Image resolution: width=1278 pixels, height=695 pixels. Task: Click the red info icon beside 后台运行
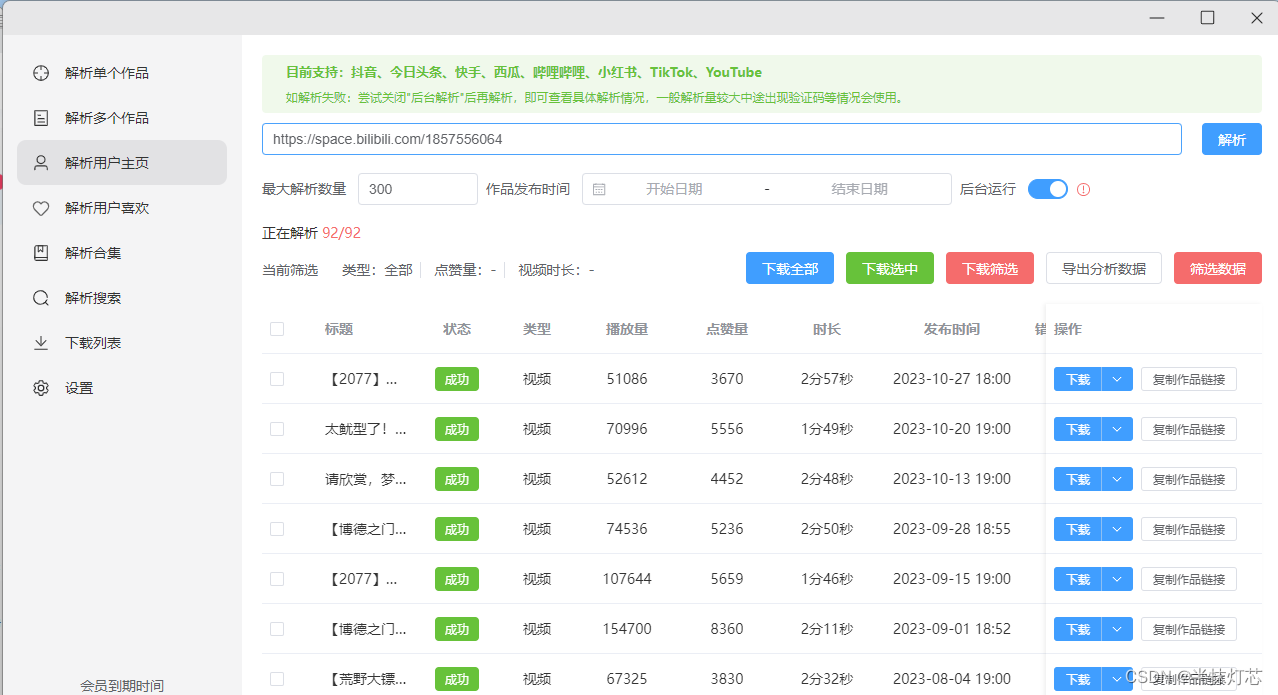pos(1083,189)
